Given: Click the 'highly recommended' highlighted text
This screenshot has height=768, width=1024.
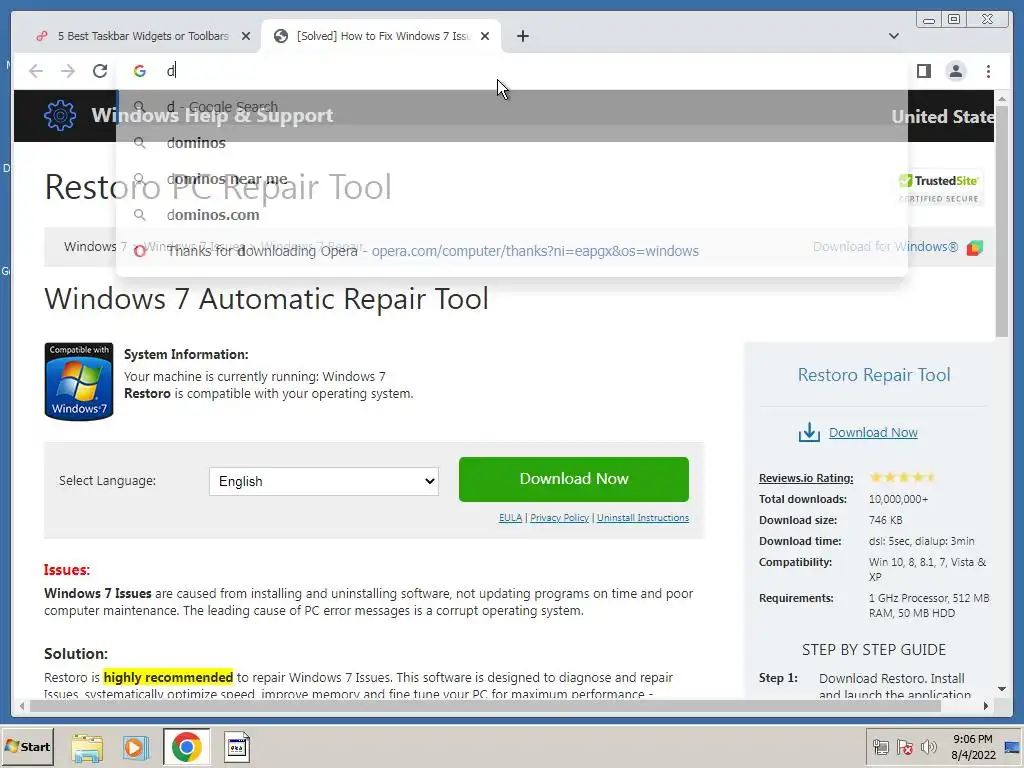Looking at the screenshot, I should tap(168, 677).
